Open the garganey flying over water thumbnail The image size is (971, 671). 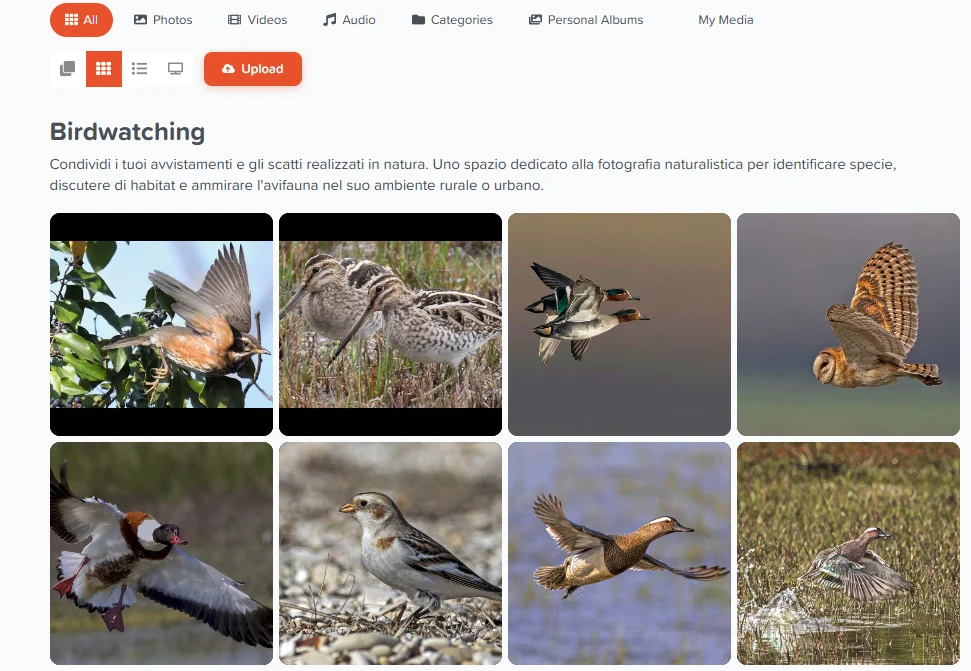619,553
